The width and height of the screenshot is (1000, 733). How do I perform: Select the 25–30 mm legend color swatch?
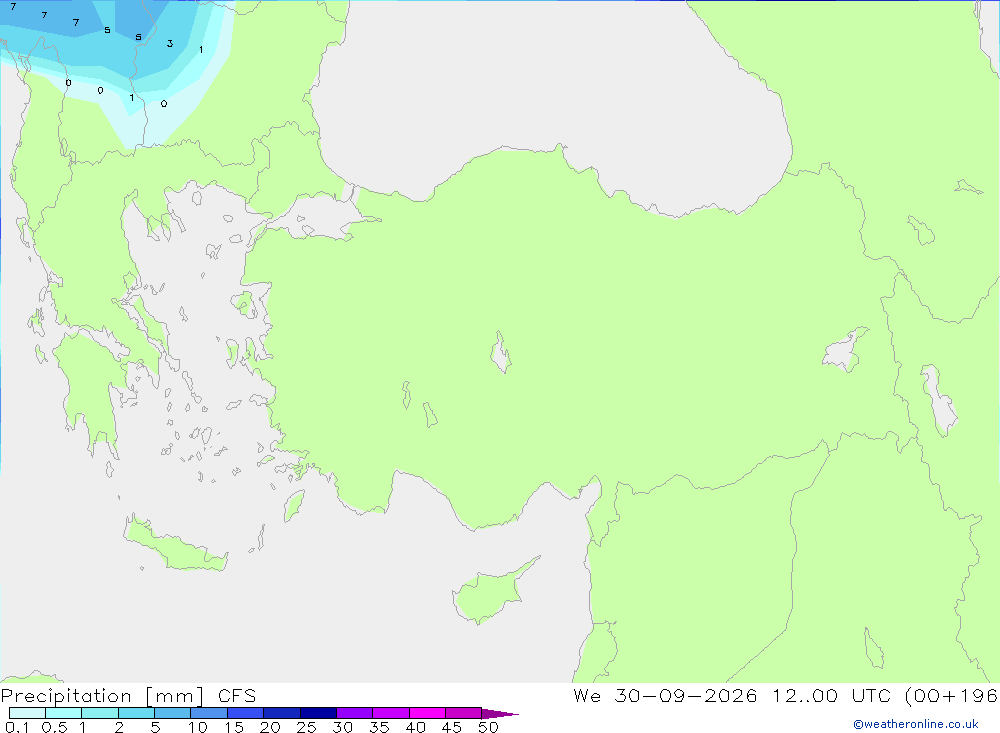coord(318,713)
